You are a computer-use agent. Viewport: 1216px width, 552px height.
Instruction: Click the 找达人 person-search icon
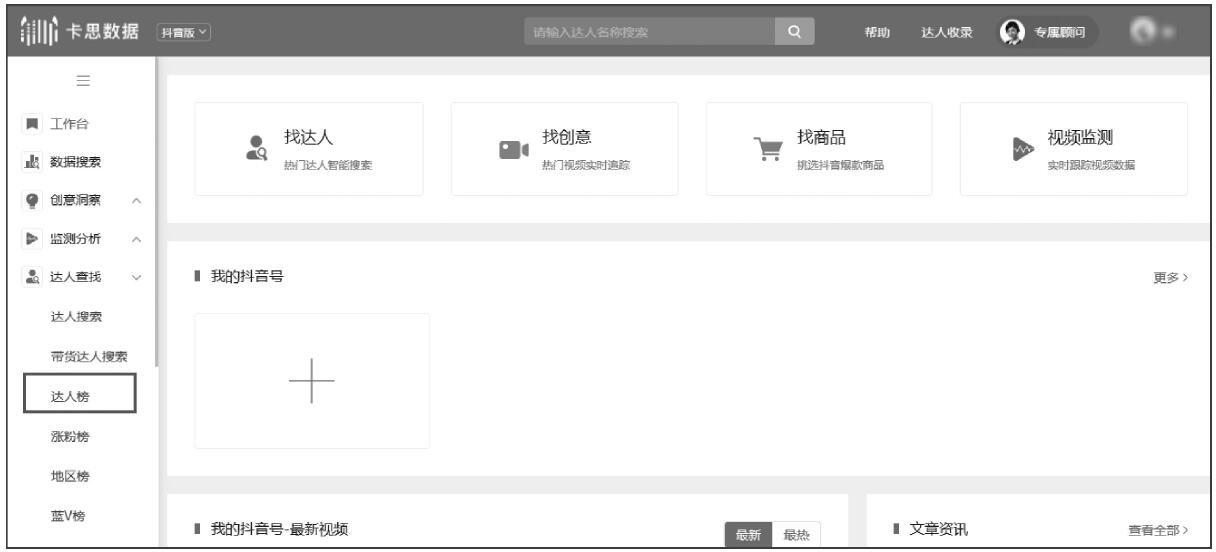coord(258,147)
